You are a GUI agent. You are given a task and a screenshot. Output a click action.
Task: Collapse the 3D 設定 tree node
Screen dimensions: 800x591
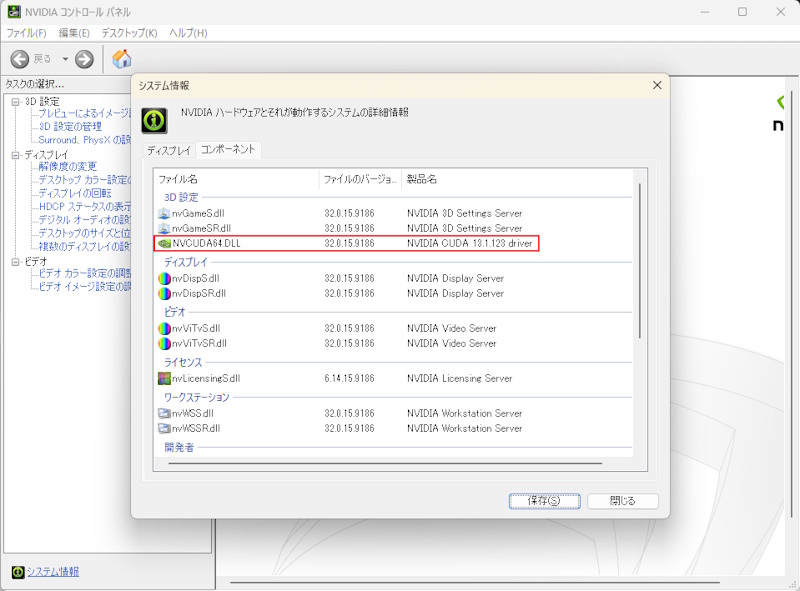click(x=16, y=102)
